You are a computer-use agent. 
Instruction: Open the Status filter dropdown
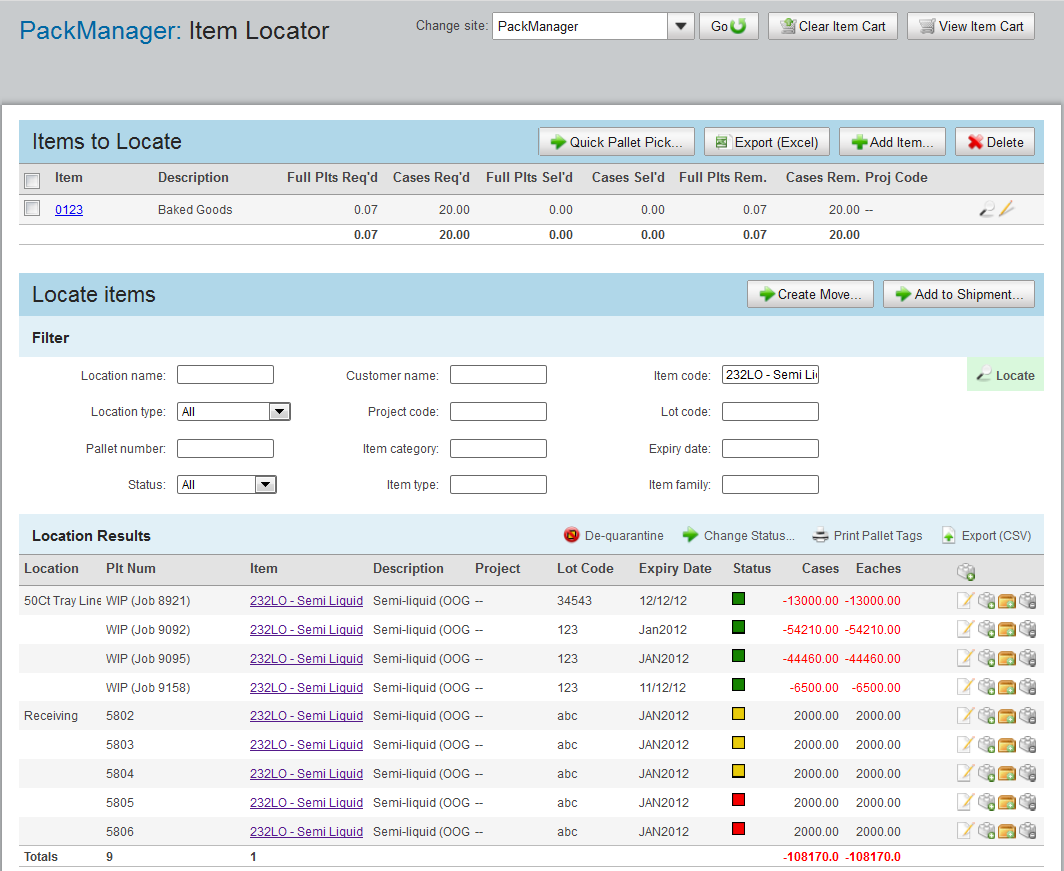click(x=265, y=485)
